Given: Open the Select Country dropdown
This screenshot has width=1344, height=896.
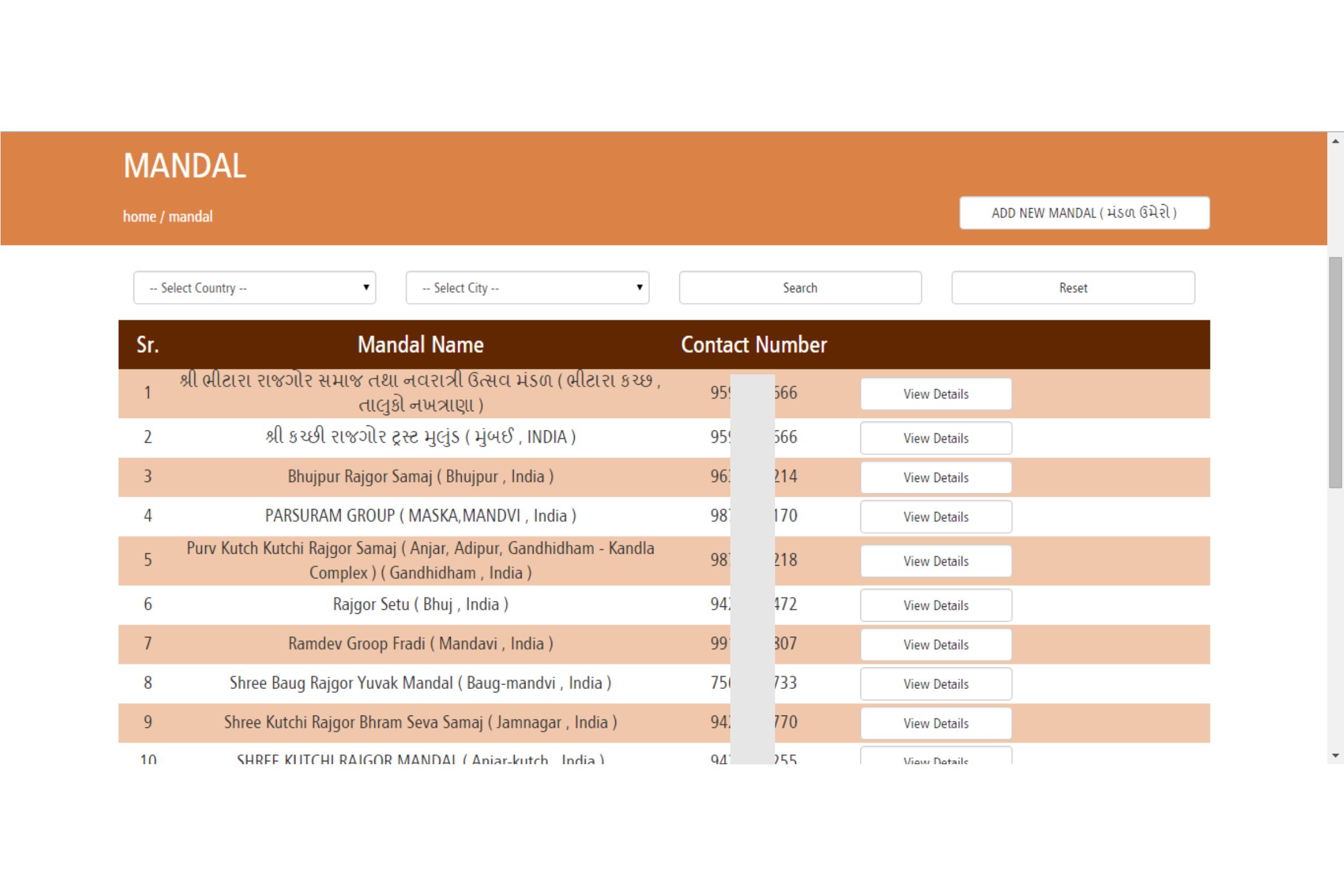Looking at the screenshot, I should pos(255,287).
